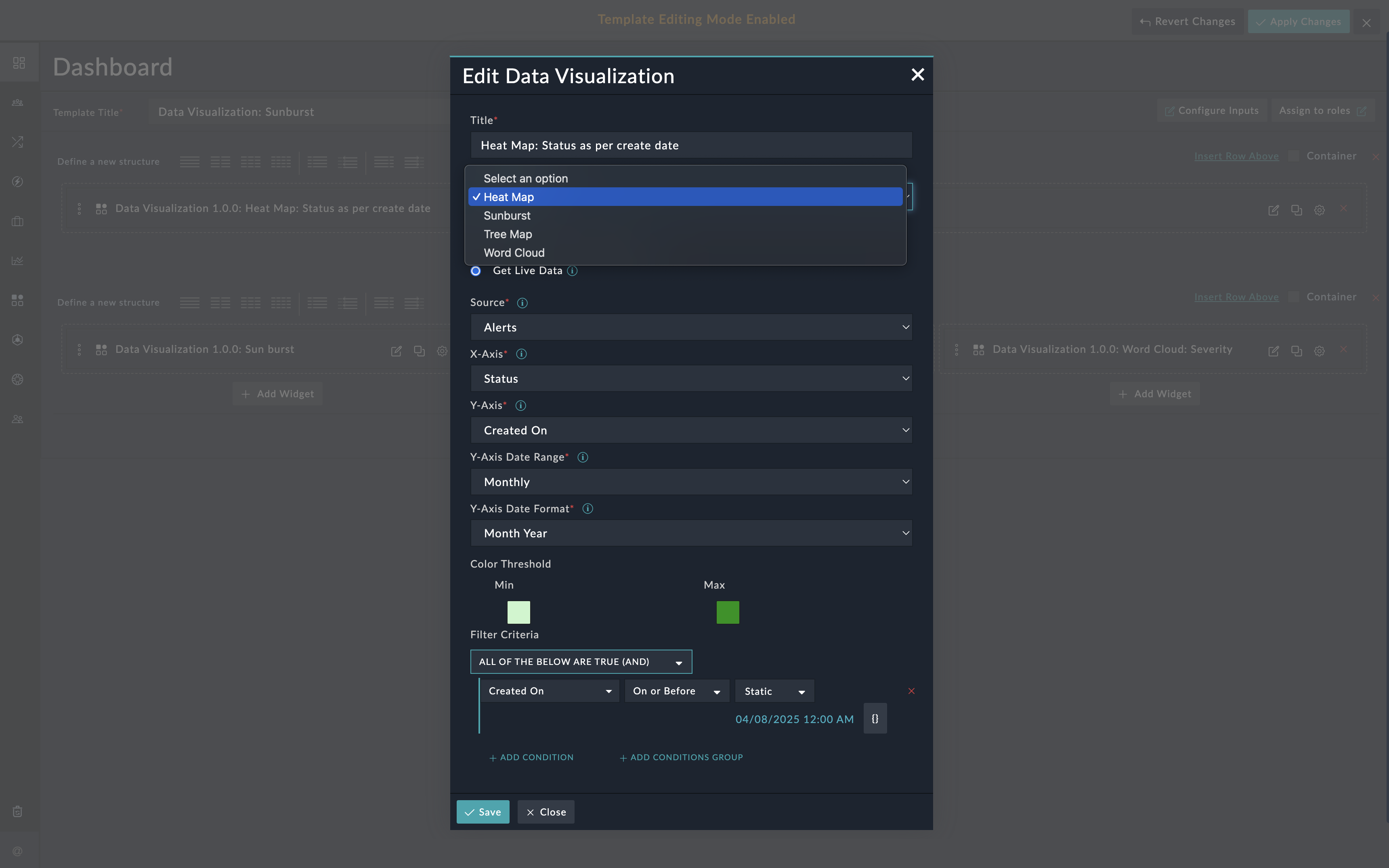1389x868 pixels.
Task: Click Source info icon
Action: pos(522,302)
